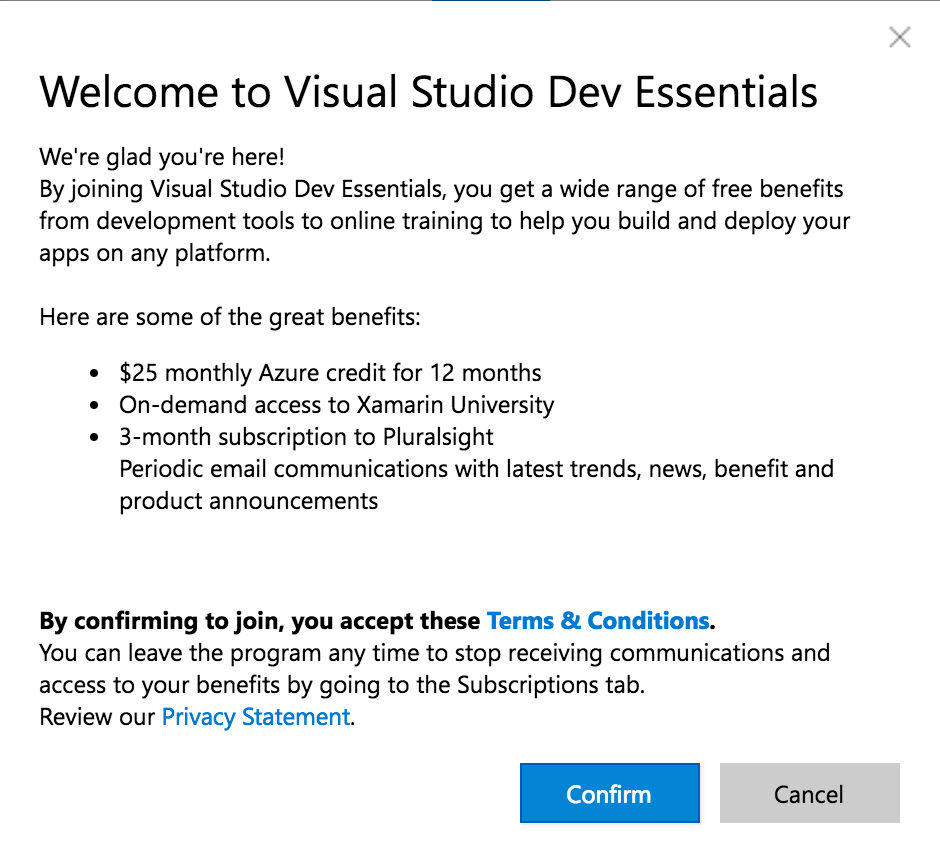Click the "Review our" text
Viewport: 940px width, 860px height.
tap(98, 717)
